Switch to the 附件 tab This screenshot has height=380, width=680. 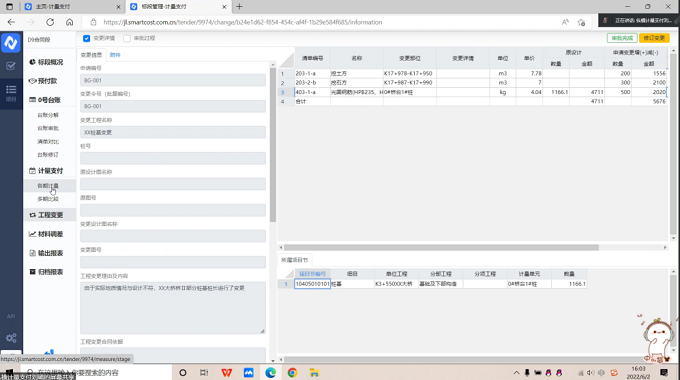point(115,55)
